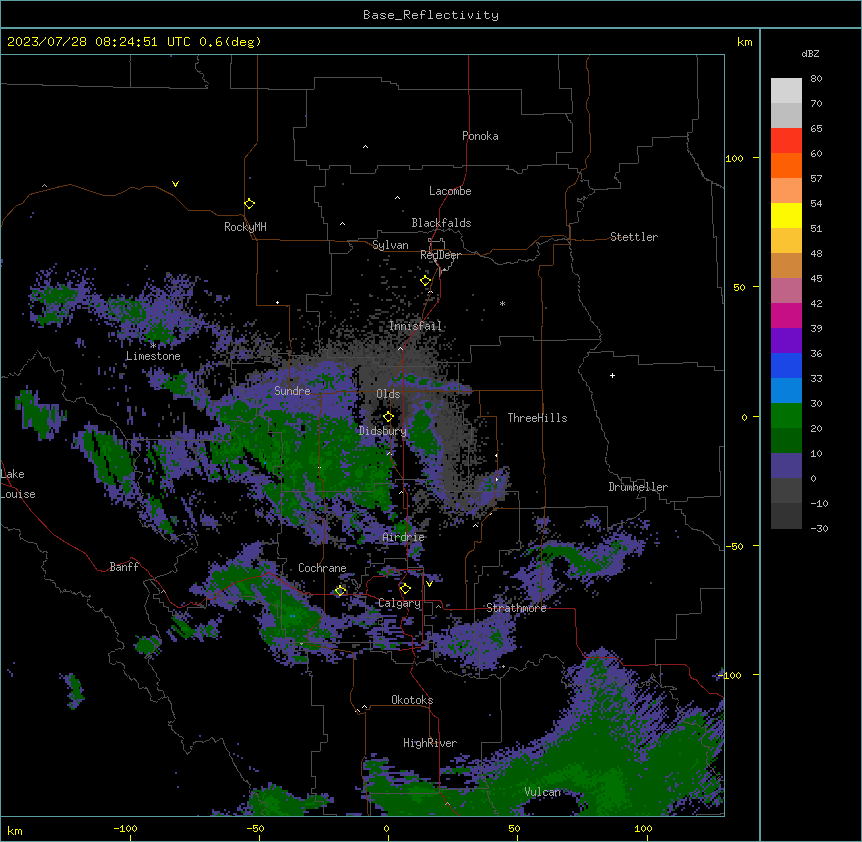Viewport: 862px width, 842px height.
Task: Click the ThreeHills label
Action: click(x=537, y=418)
